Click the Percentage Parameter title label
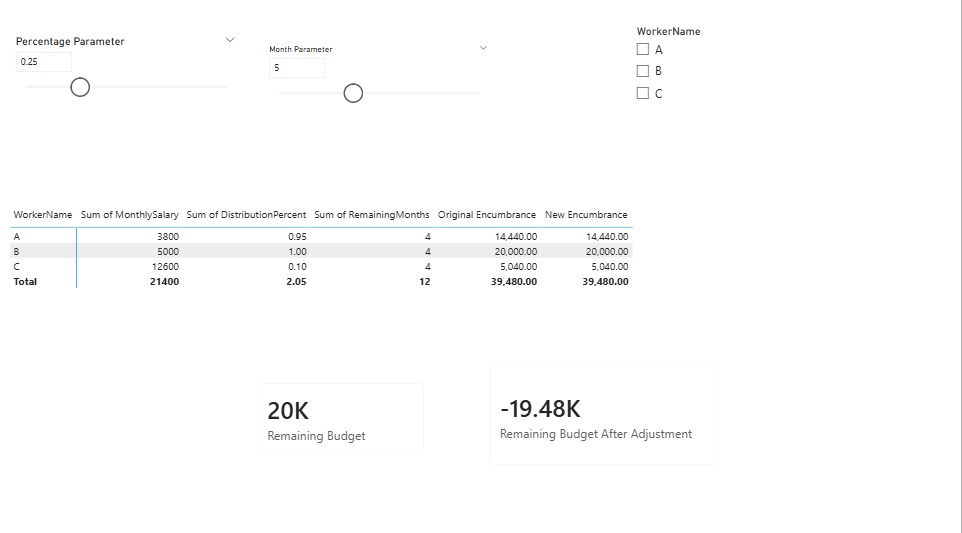 pos(70,41)
